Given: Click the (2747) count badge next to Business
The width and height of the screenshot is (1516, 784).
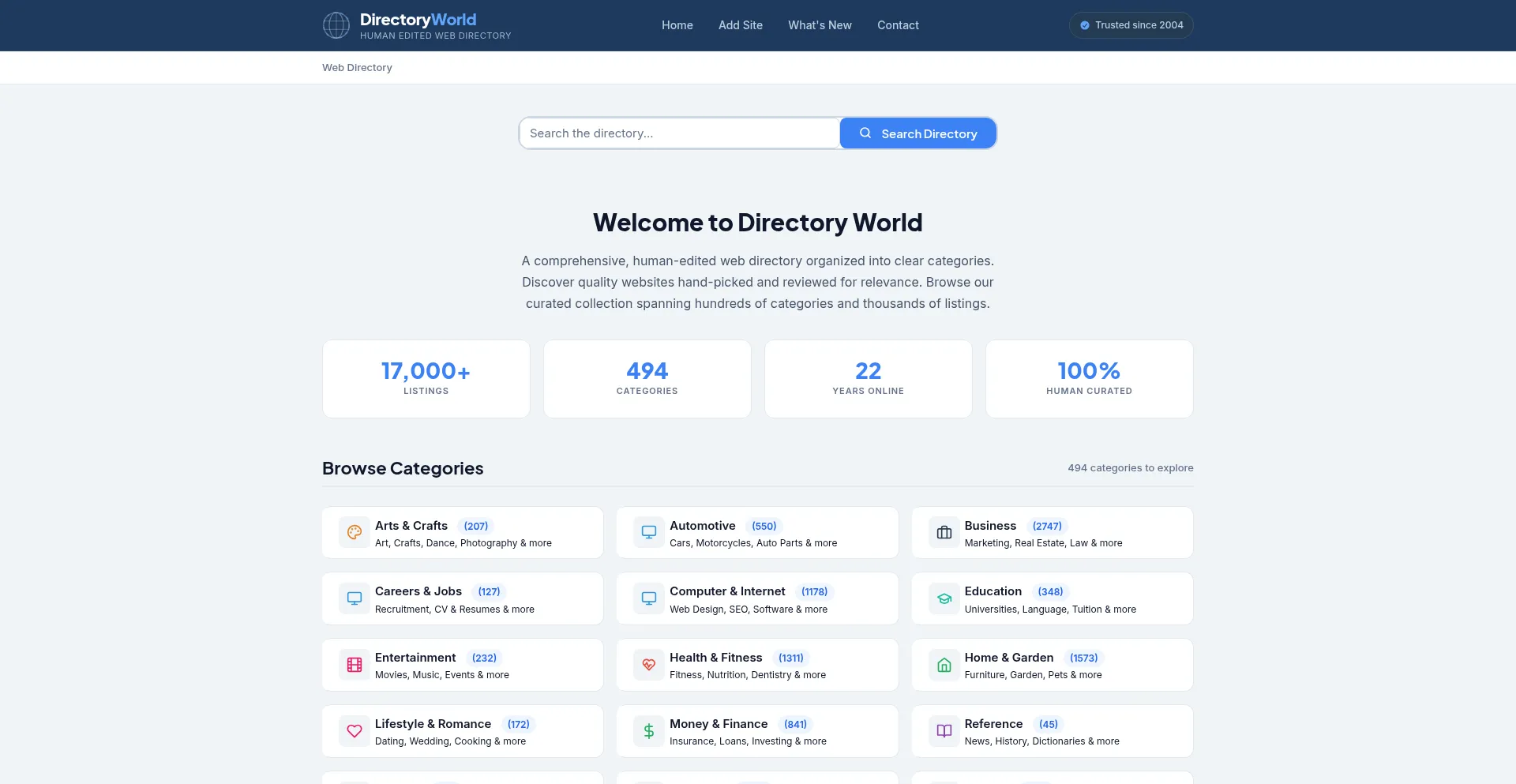Looking at the screenshot, I should coord(1047,526).
